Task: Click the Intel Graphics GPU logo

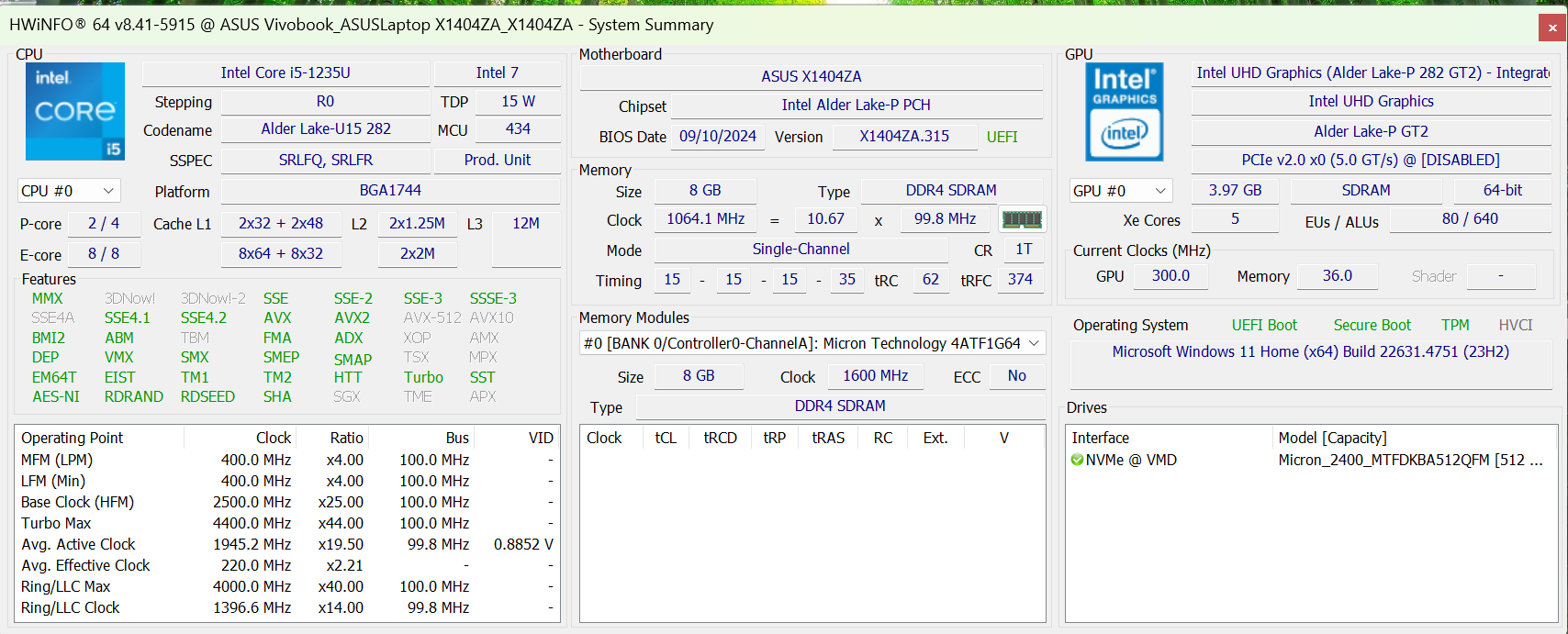Action: coord(1125,112)
